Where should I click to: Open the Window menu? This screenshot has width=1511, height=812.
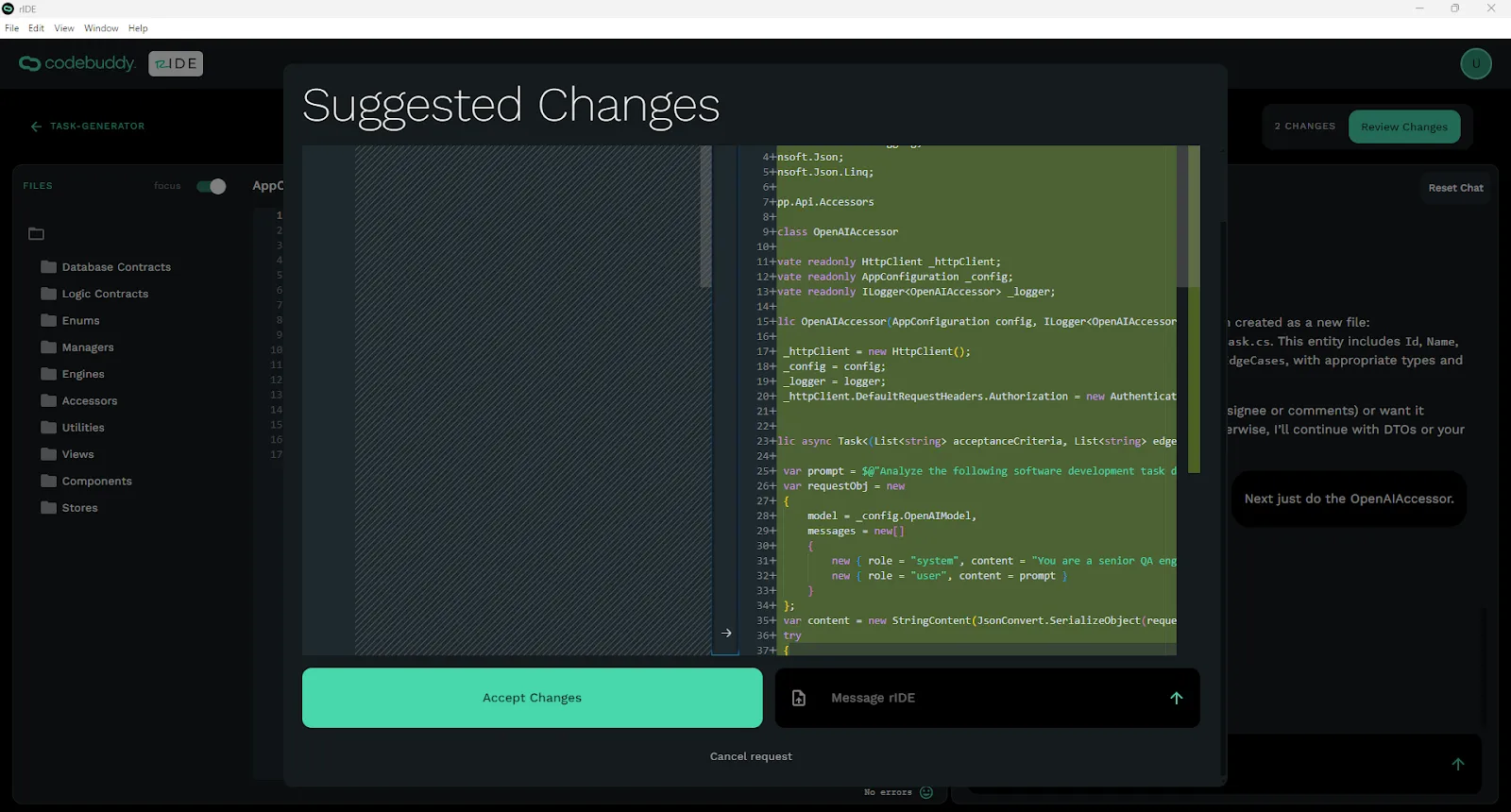pos(101,28)
